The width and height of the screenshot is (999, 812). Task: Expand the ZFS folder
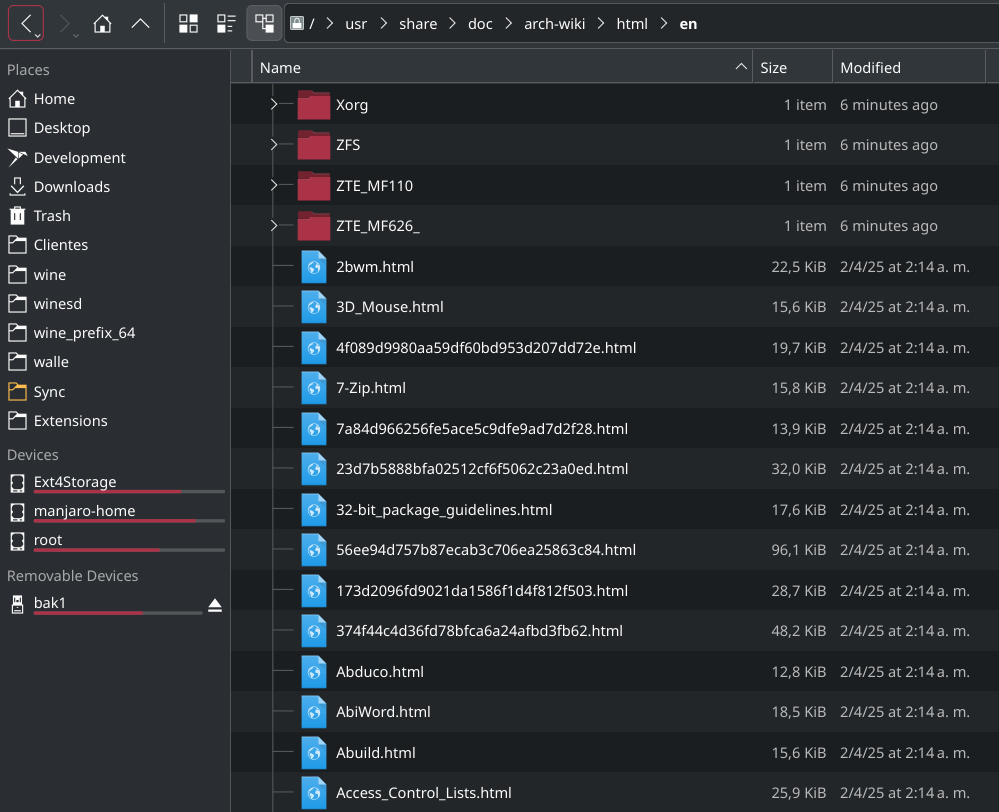point(274,145)
